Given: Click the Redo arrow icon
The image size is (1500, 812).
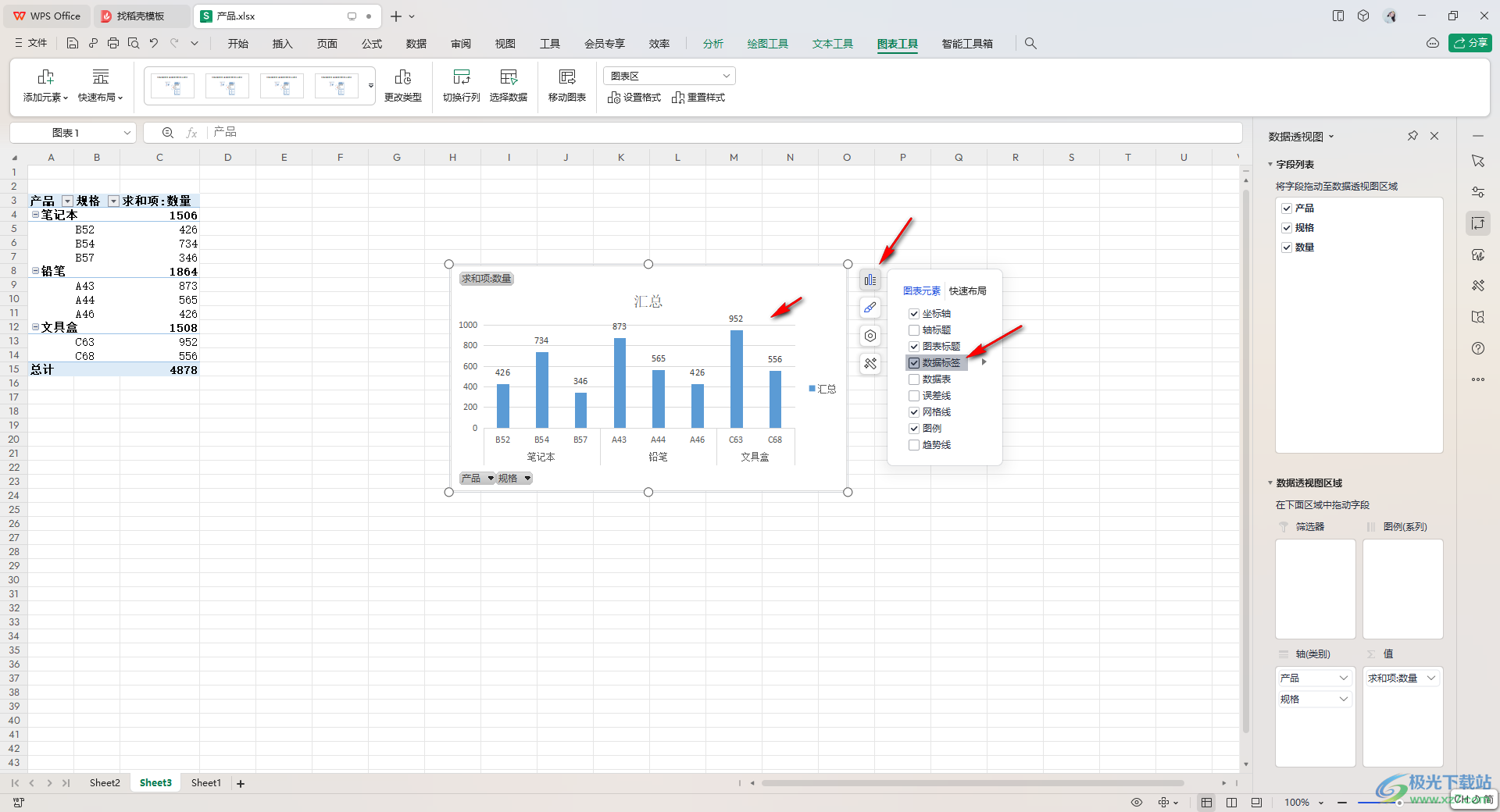Looking at the screenshot, I should click(x=174, y=44).
